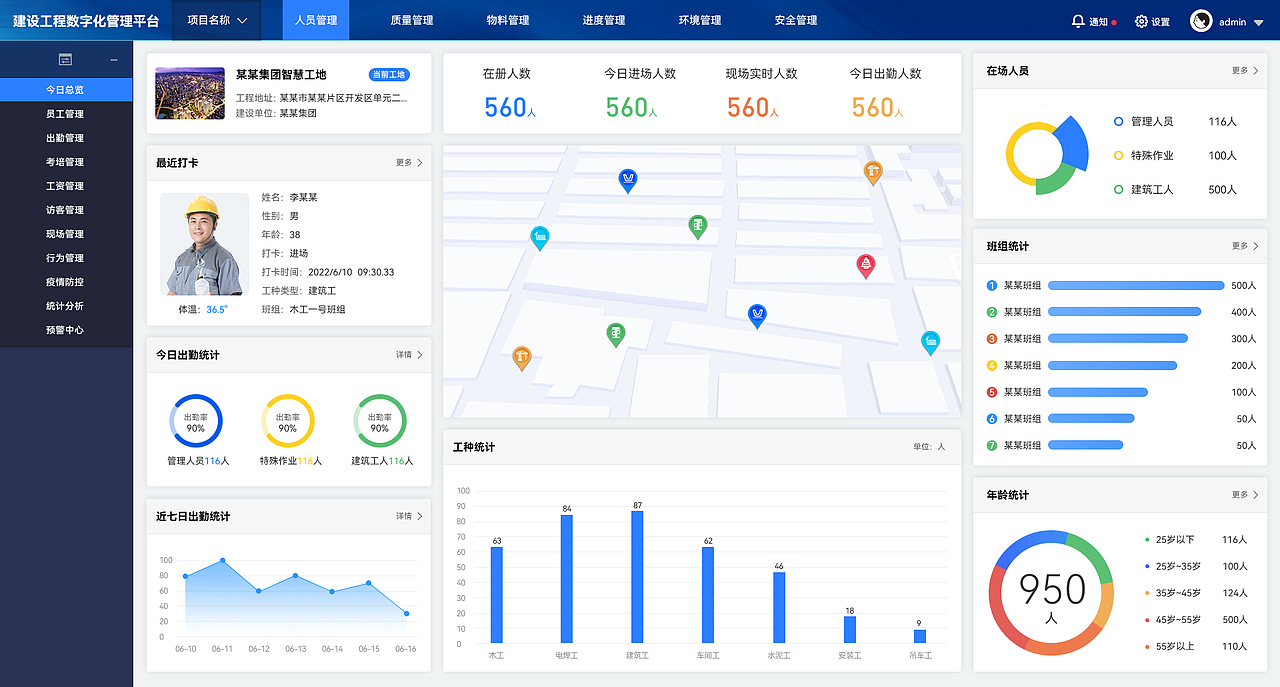
Task: Click the 950人 age donut center
Action: click(x=1052, y=597)
